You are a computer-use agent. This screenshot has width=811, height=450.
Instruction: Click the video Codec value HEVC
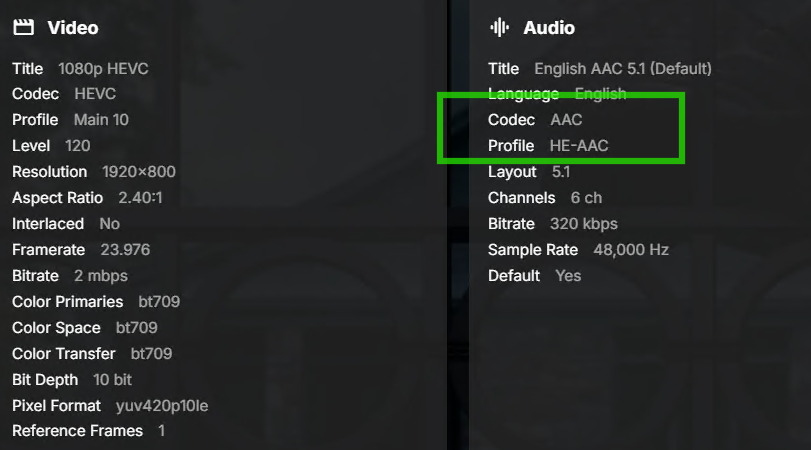[x=95, y=94]
